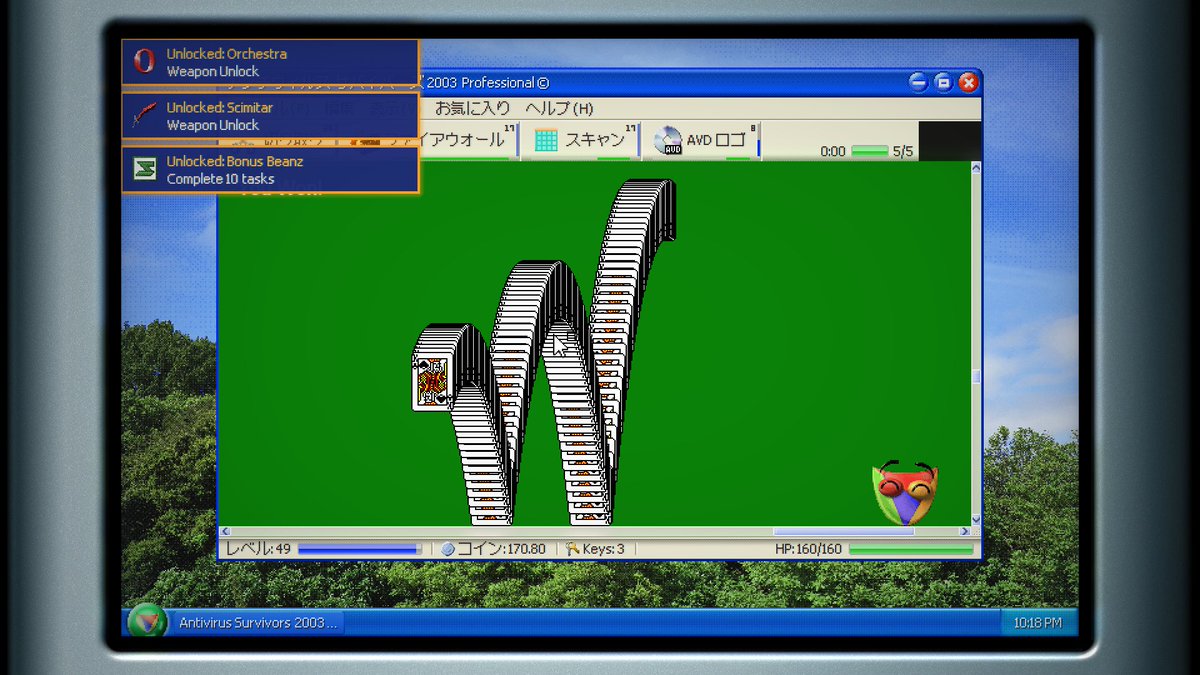
Task: Click the コイン:170.80 status text
Action: click(501, 549)
